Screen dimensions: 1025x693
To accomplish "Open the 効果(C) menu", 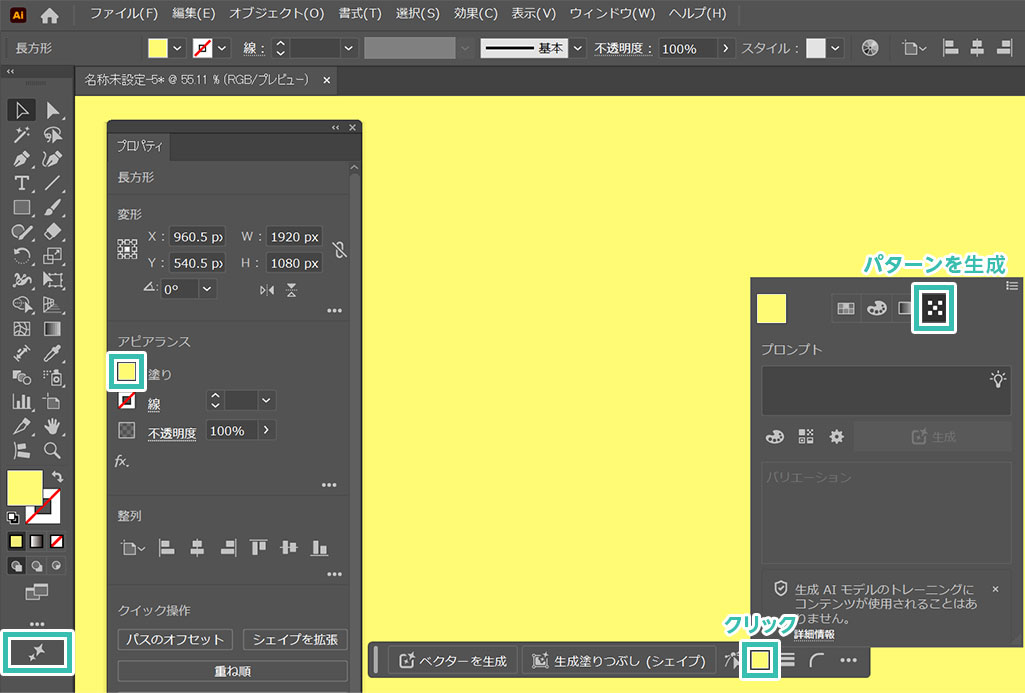I will (475, 14).
